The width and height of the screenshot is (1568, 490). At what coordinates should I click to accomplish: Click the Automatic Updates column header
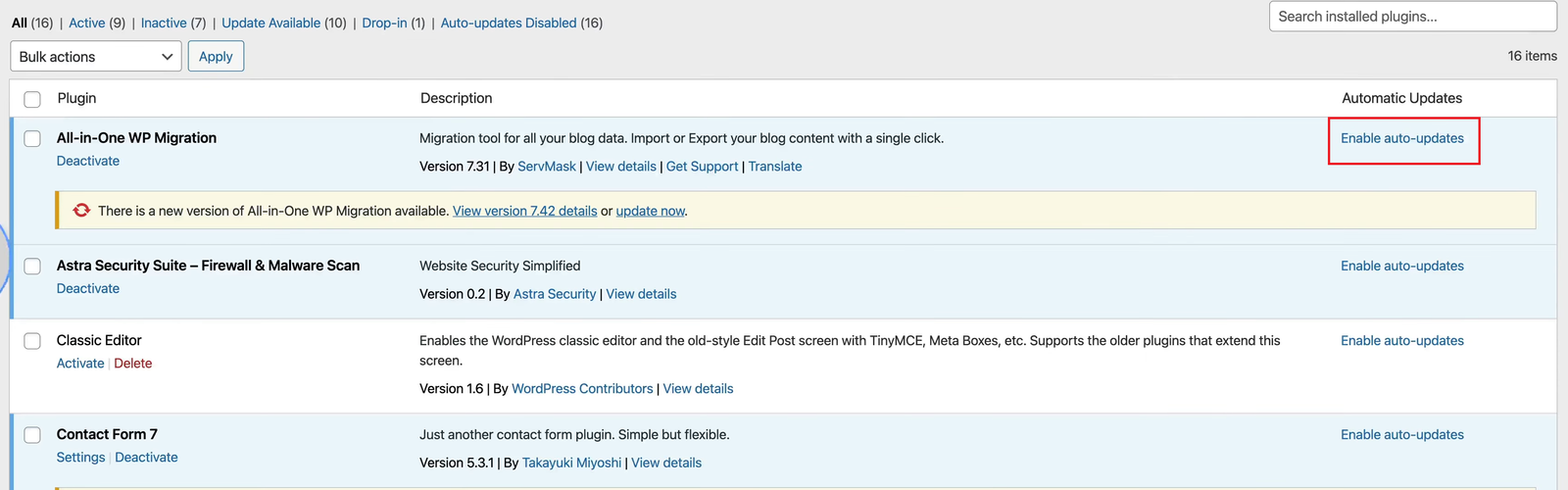(1401, 98)
